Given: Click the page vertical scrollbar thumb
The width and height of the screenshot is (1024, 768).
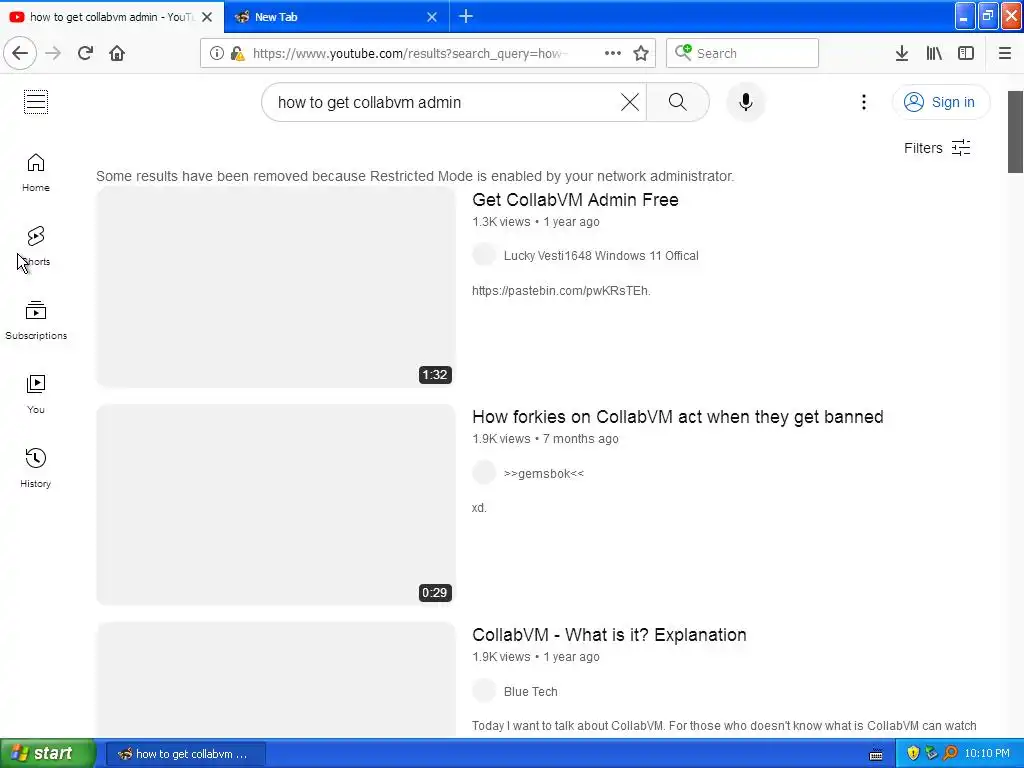Looking at the screenshot, I should click(1015, 131).
